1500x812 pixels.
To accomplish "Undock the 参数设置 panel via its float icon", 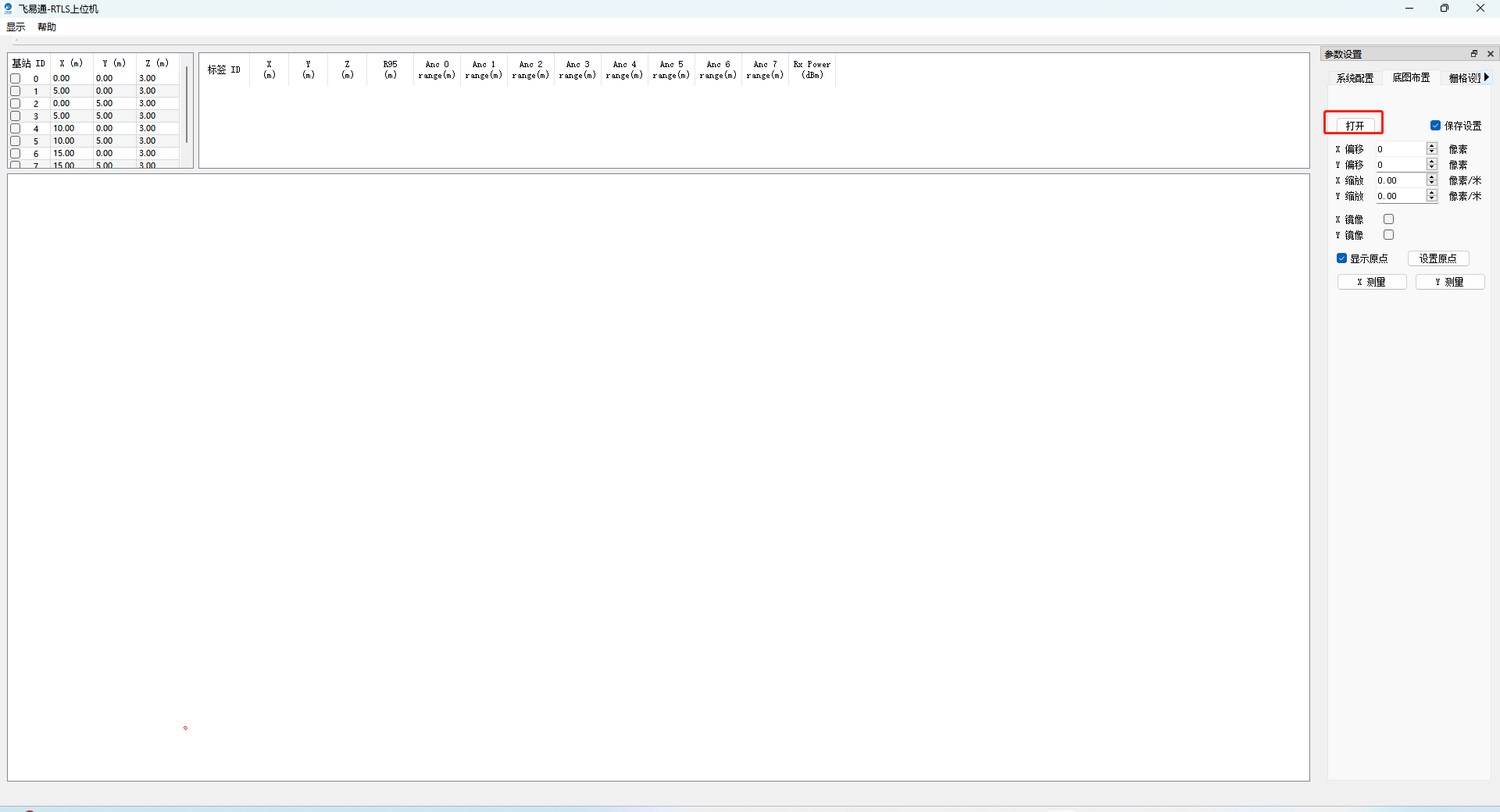I will 1473,53.
